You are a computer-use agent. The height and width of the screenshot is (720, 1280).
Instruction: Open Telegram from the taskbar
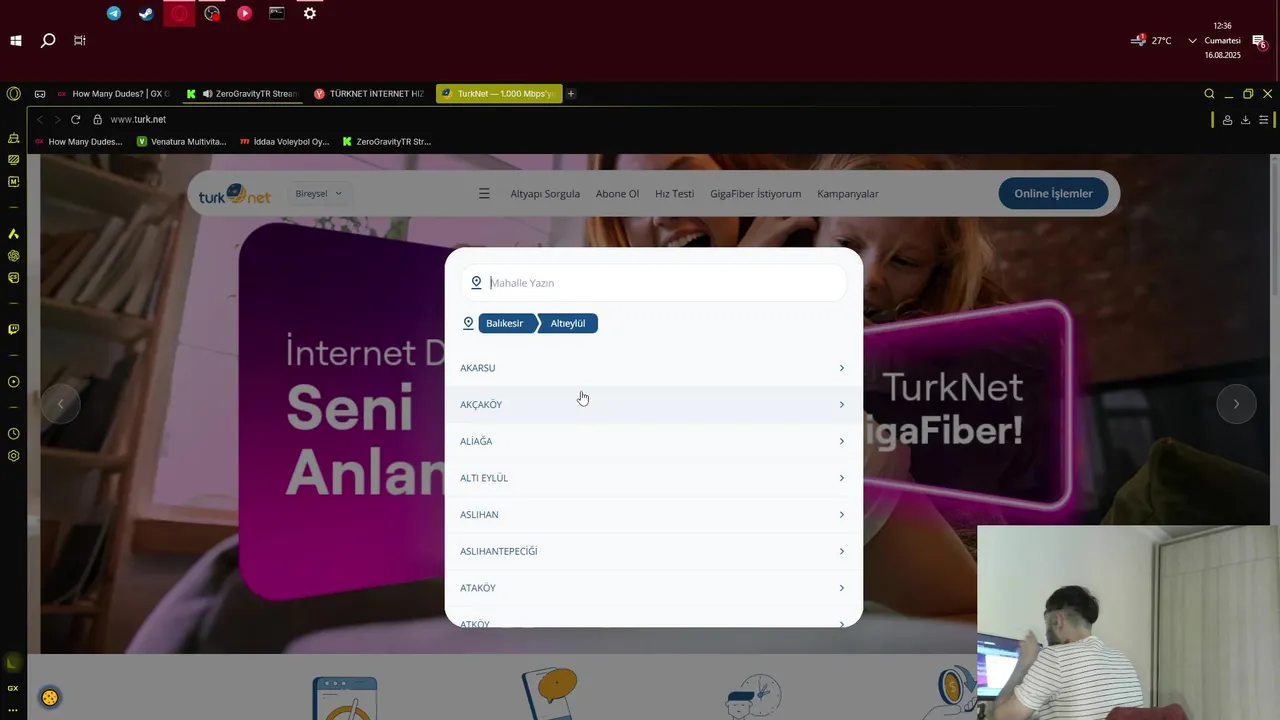tap(114, 13)
